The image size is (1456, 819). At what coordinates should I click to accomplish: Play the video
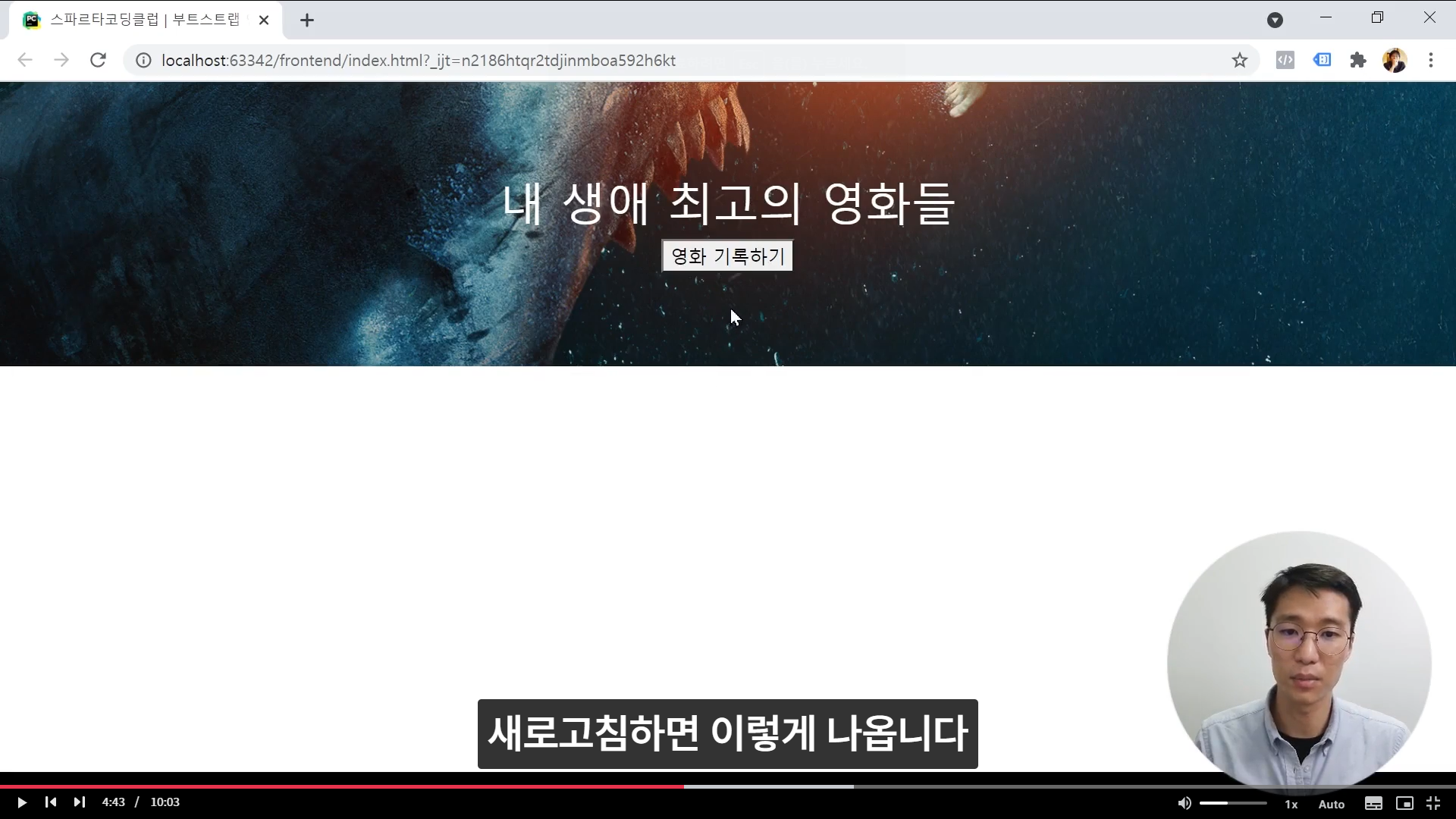coord(21,802)
